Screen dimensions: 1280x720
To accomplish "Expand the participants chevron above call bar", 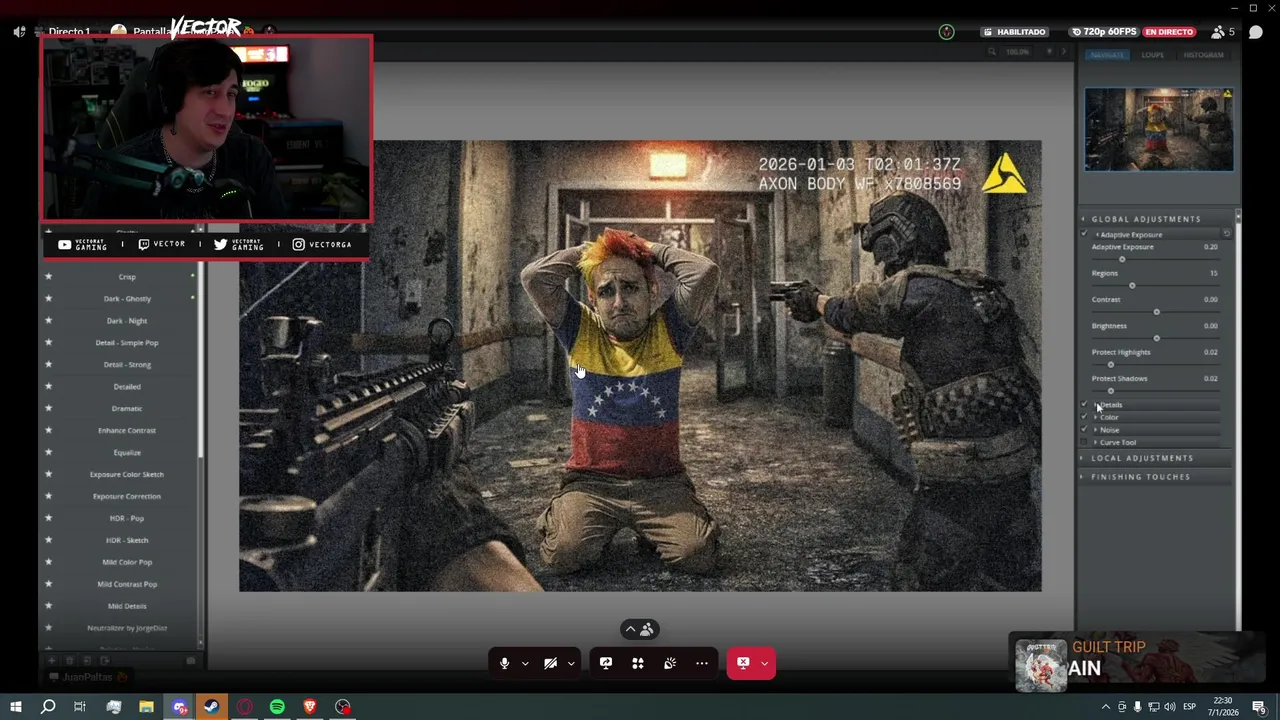I will tap(631, 629).
